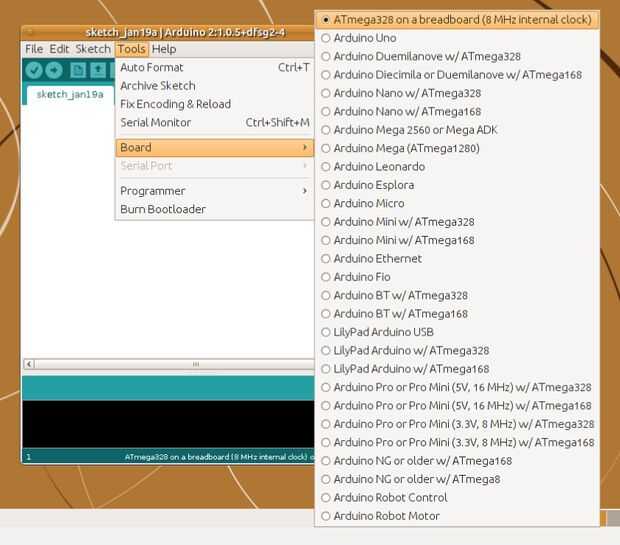Select Arduino Robot Control board
620x545 pixels.
(x=457, y=498)
